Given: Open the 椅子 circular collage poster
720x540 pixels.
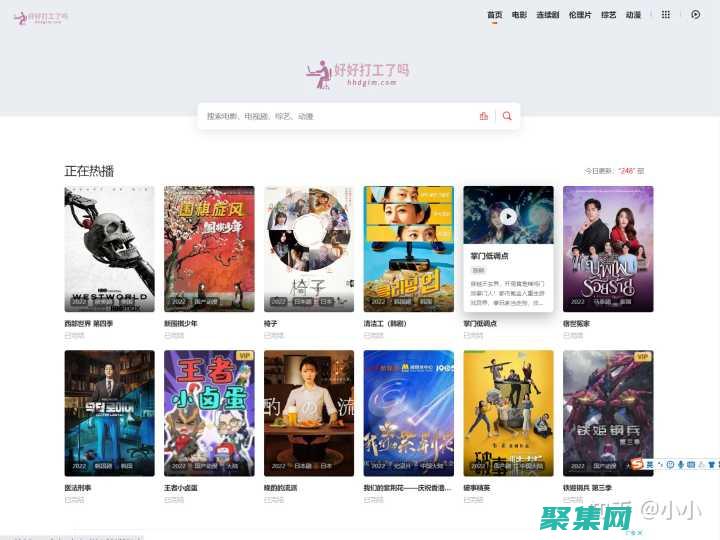Looking at the screenshot, I should coord(309,249).
